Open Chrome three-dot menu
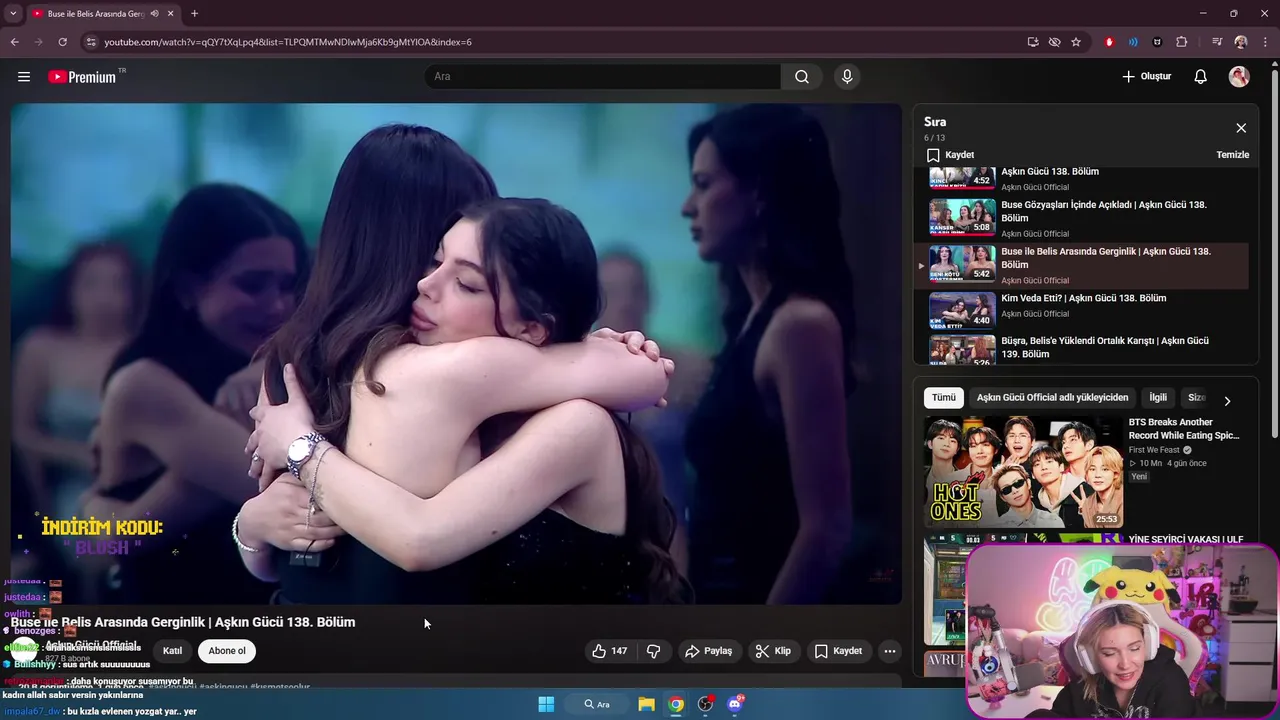This screenshot has width=1280, height=720. click(x=1264, y=42)
